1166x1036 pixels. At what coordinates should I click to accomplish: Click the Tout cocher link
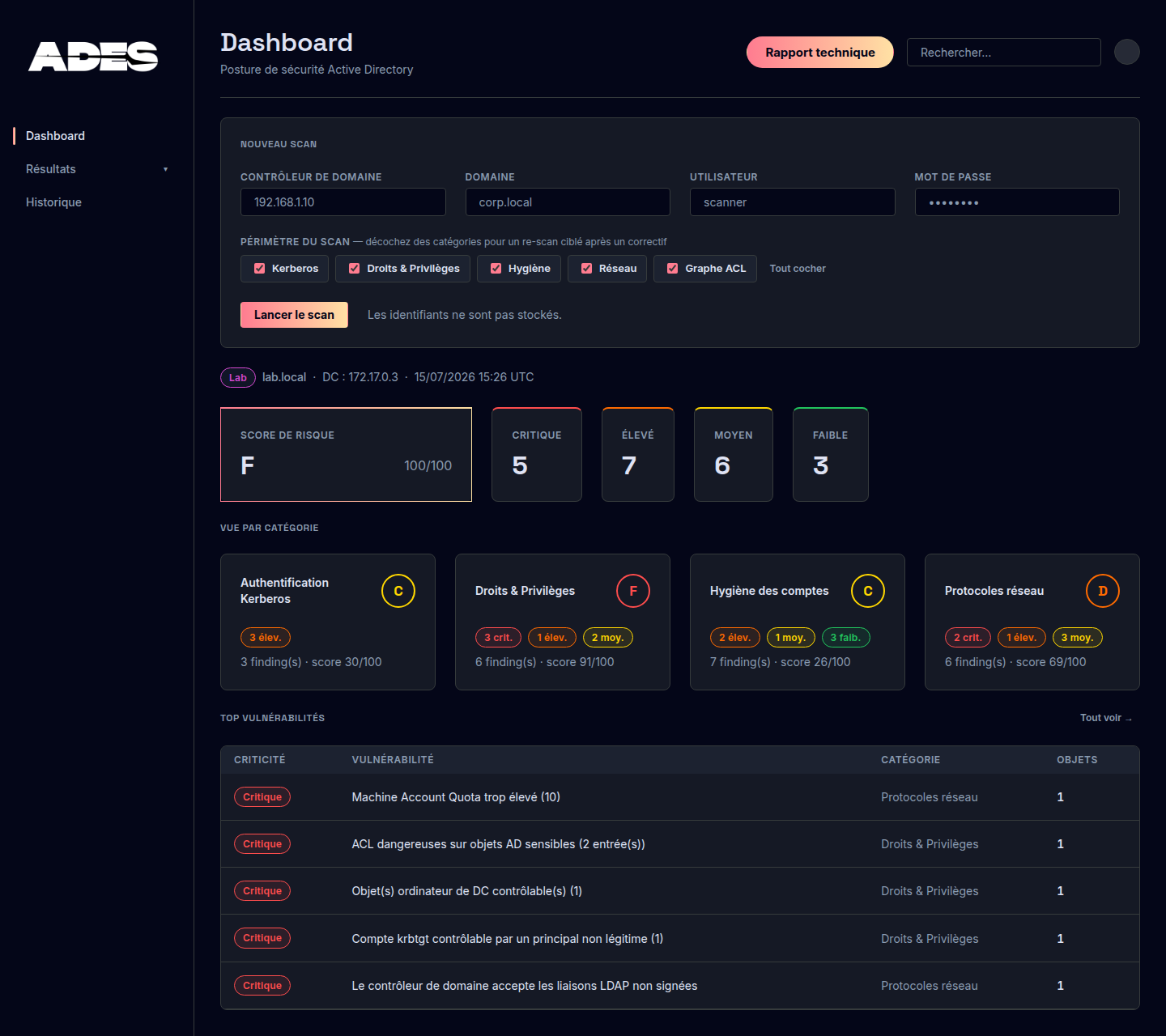coord(798,269)
